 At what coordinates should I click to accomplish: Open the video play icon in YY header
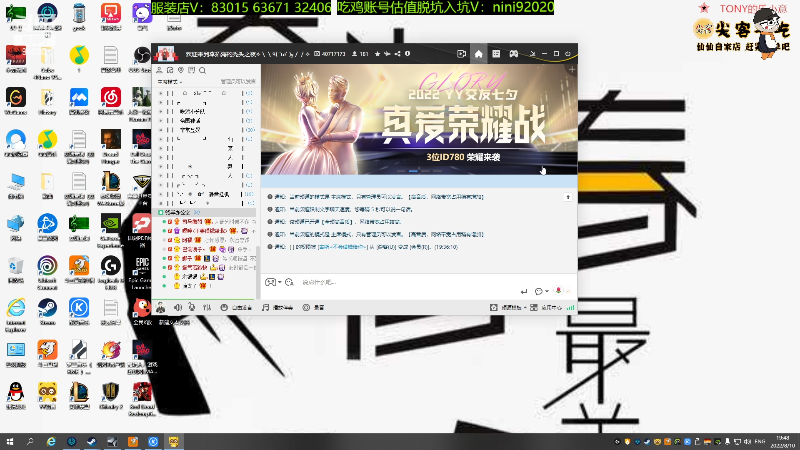pos(461,54)
